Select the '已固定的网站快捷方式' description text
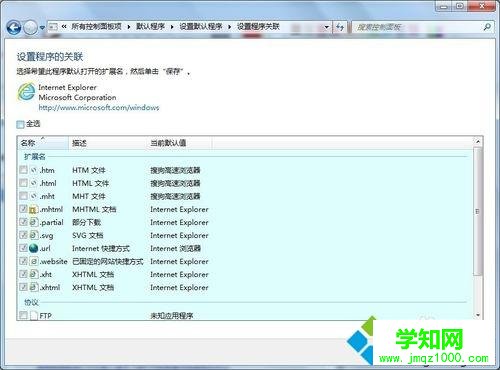Viewport: 500px width, 370px height. [108, 261]
